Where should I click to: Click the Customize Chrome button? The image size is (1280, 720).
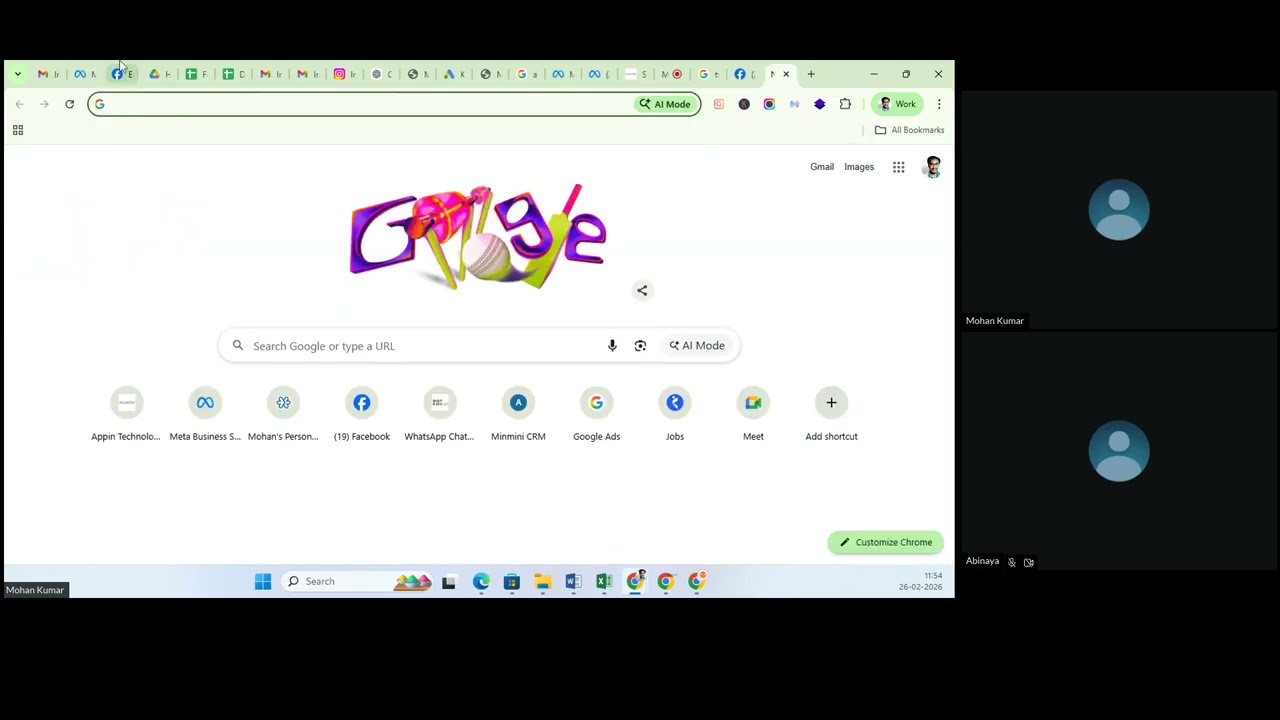[x=886, y=542]
